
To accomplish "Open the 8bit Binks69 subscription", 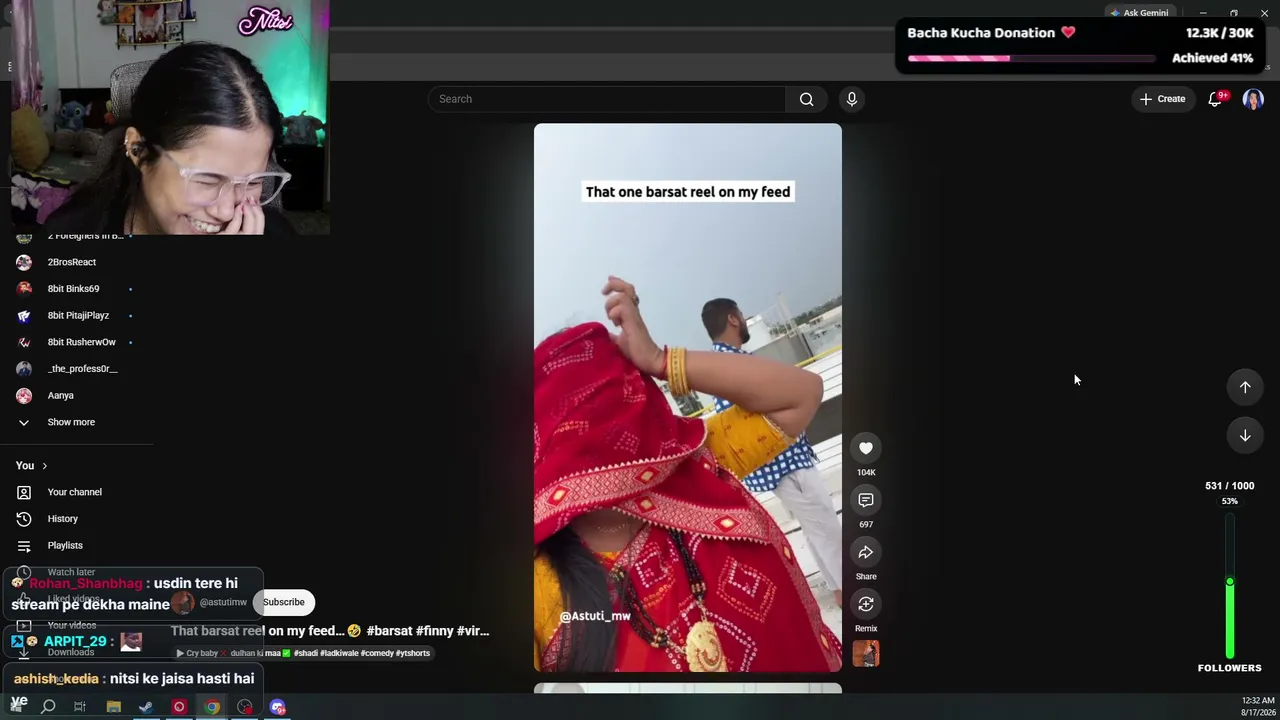I will [74, 289].
